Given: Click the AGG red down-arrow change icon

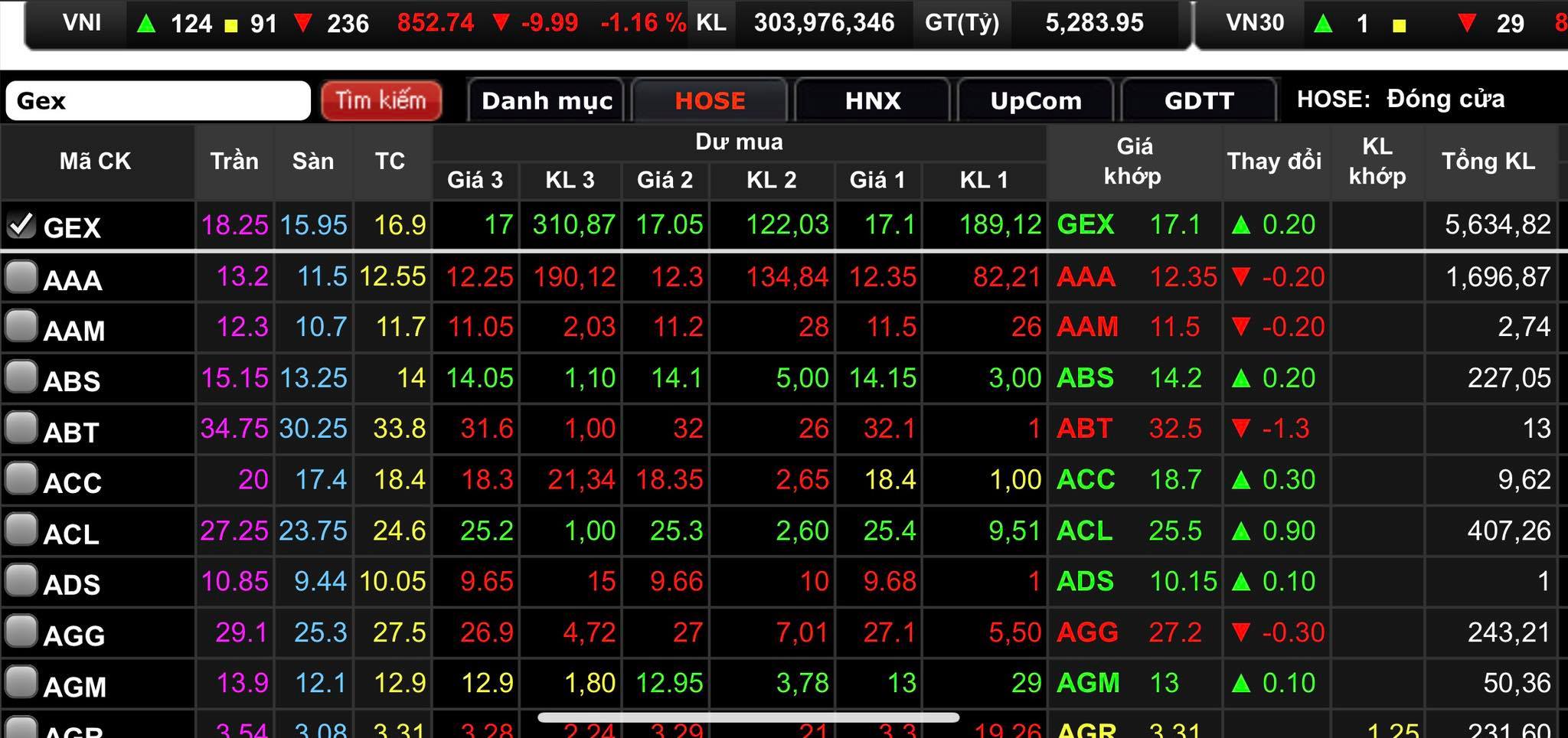Looking at the screenshot, I should pos(1242,632).
